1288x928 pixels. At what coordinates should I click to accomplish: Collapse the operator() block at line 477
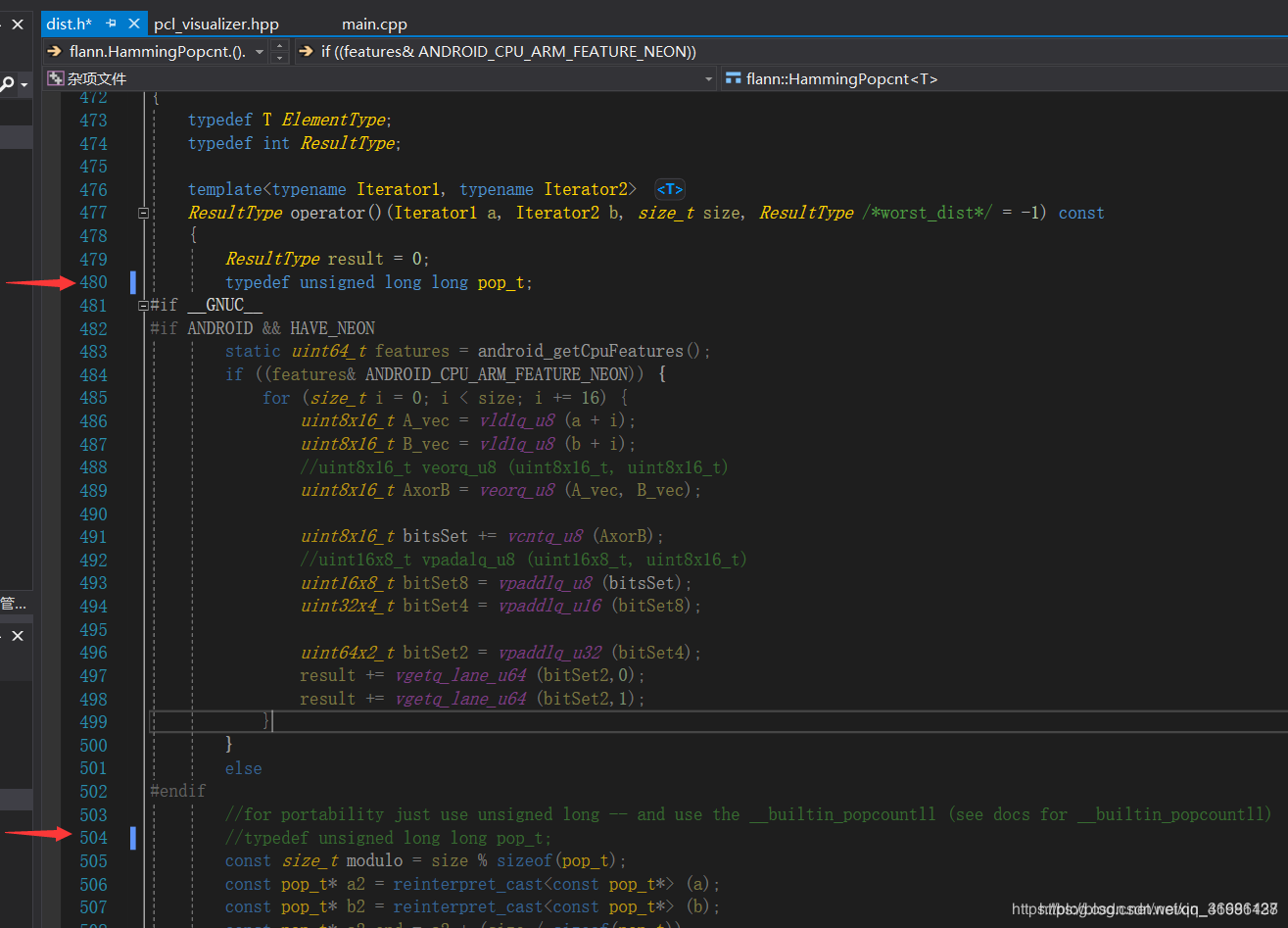[x=143, y=213]
